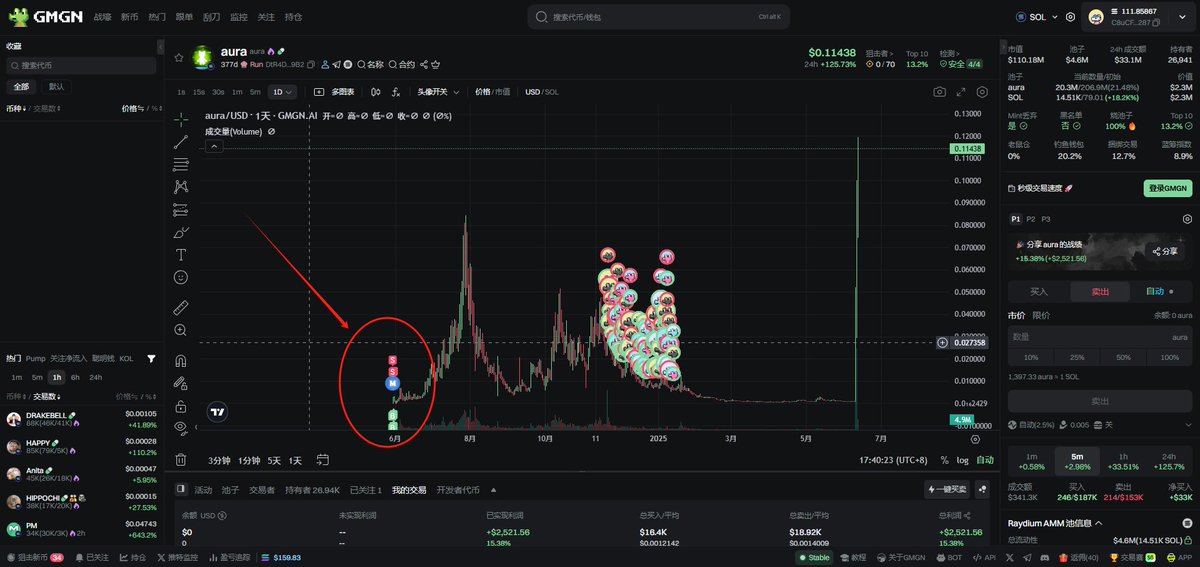Click the 多图表 multi-chart button
The image size is (1200, 567).
pyautogui.click(x=333, y=91)
